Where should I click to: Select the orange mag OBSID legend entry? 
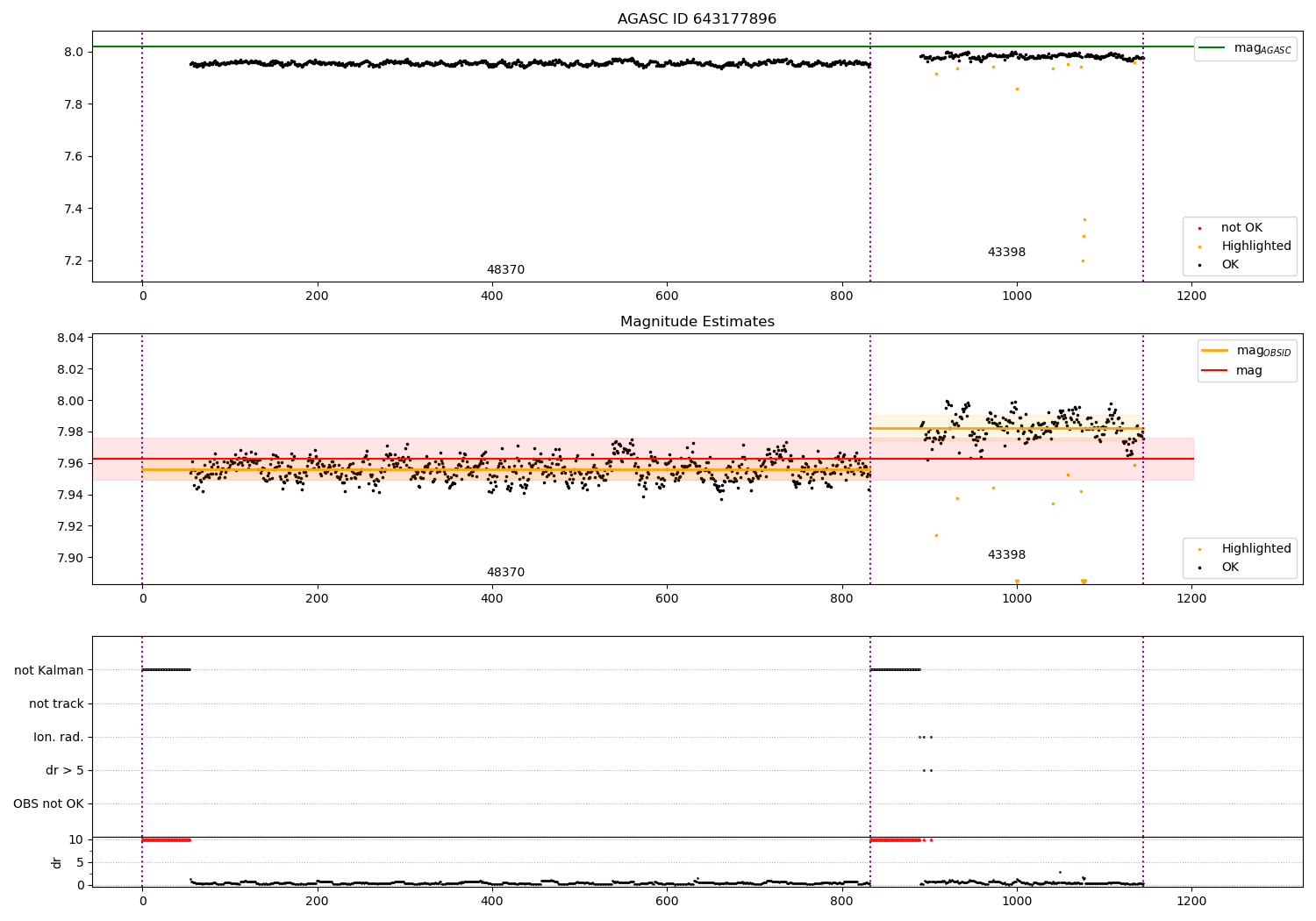pyautogui.click(x=1245, y=351)
